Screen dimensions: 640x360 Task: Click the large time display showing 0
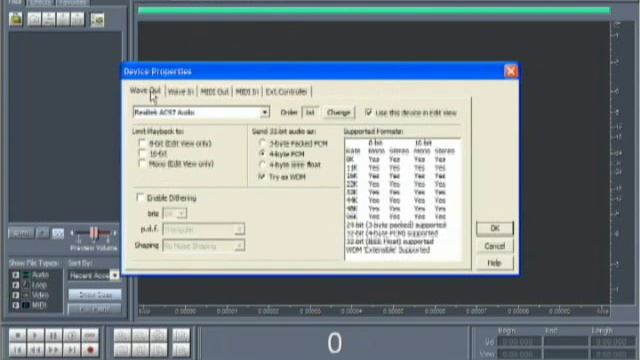tap(334, 342)
